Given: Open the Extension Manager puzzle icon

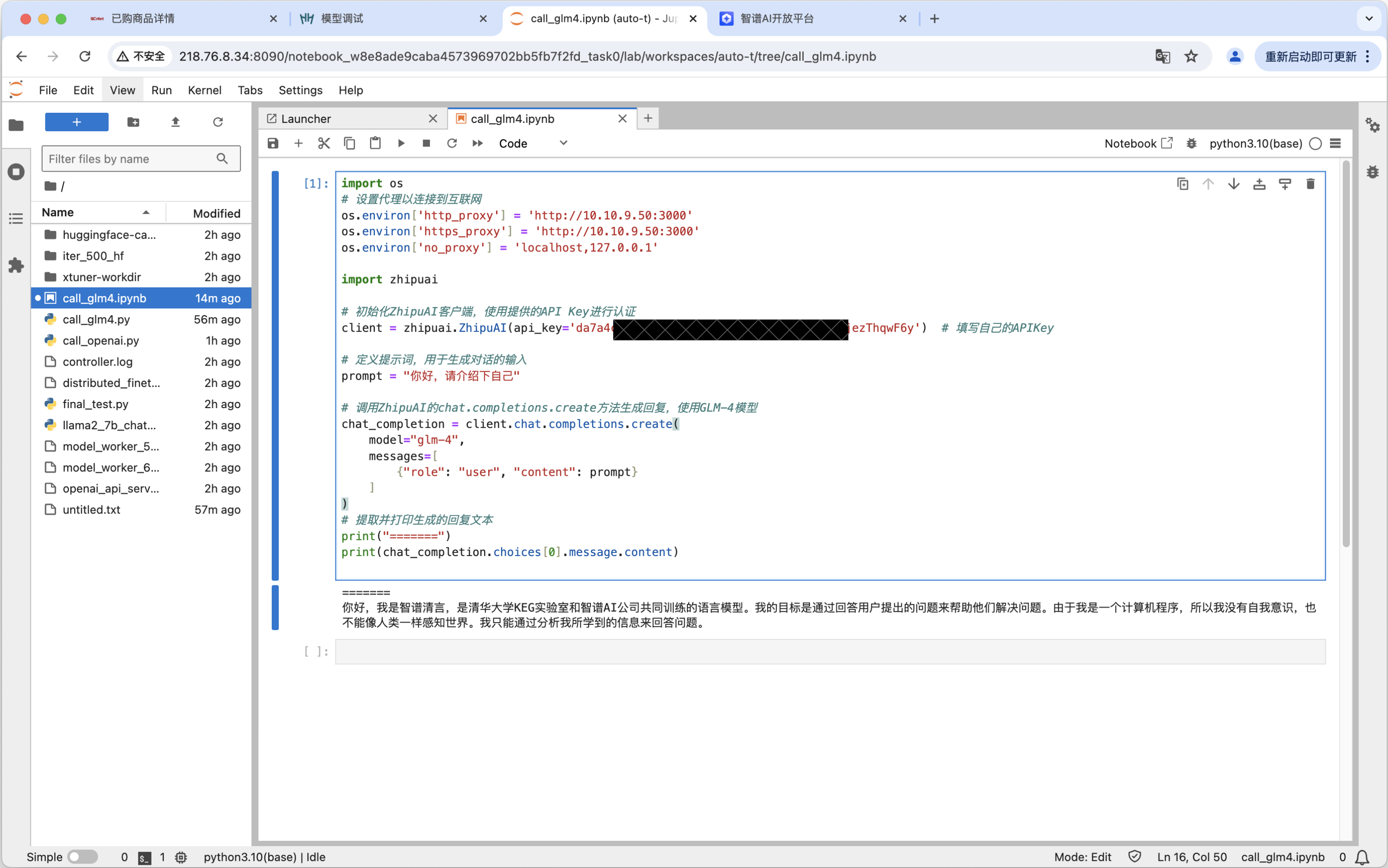Looking at the screenshot, I should (16, 265).
